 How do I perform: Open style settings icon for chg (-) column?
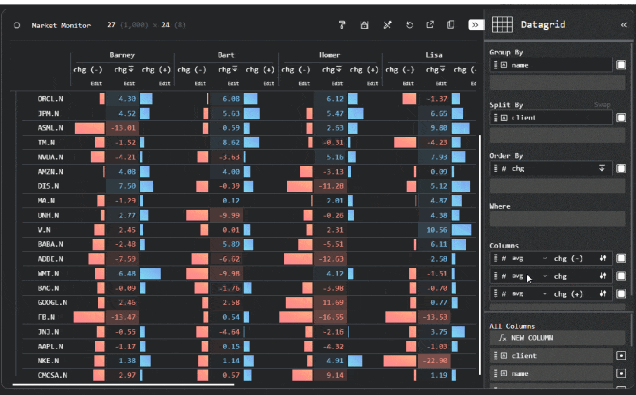[x=603, y=258]
